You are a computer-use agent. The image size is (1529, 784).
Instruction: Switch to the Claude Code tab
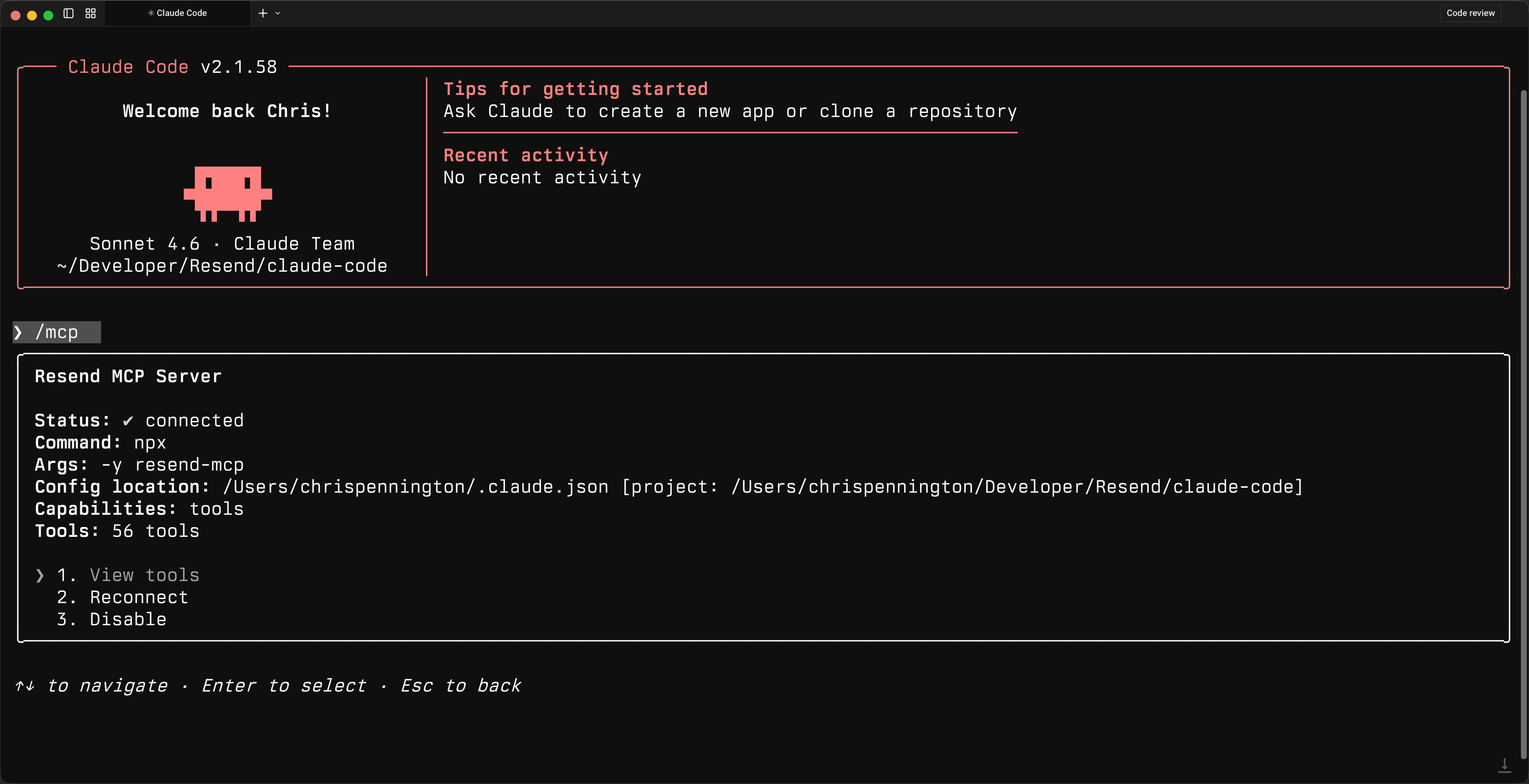click(178, 12)
